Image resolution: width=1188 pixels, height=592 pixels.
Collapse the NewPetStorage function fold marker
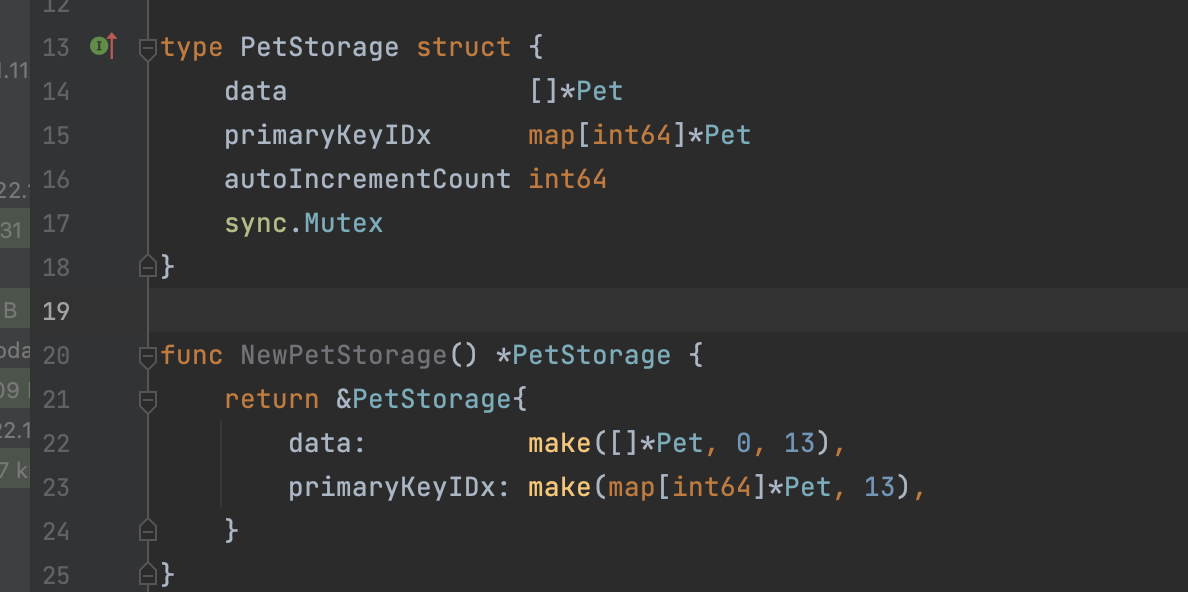point(148,355)
